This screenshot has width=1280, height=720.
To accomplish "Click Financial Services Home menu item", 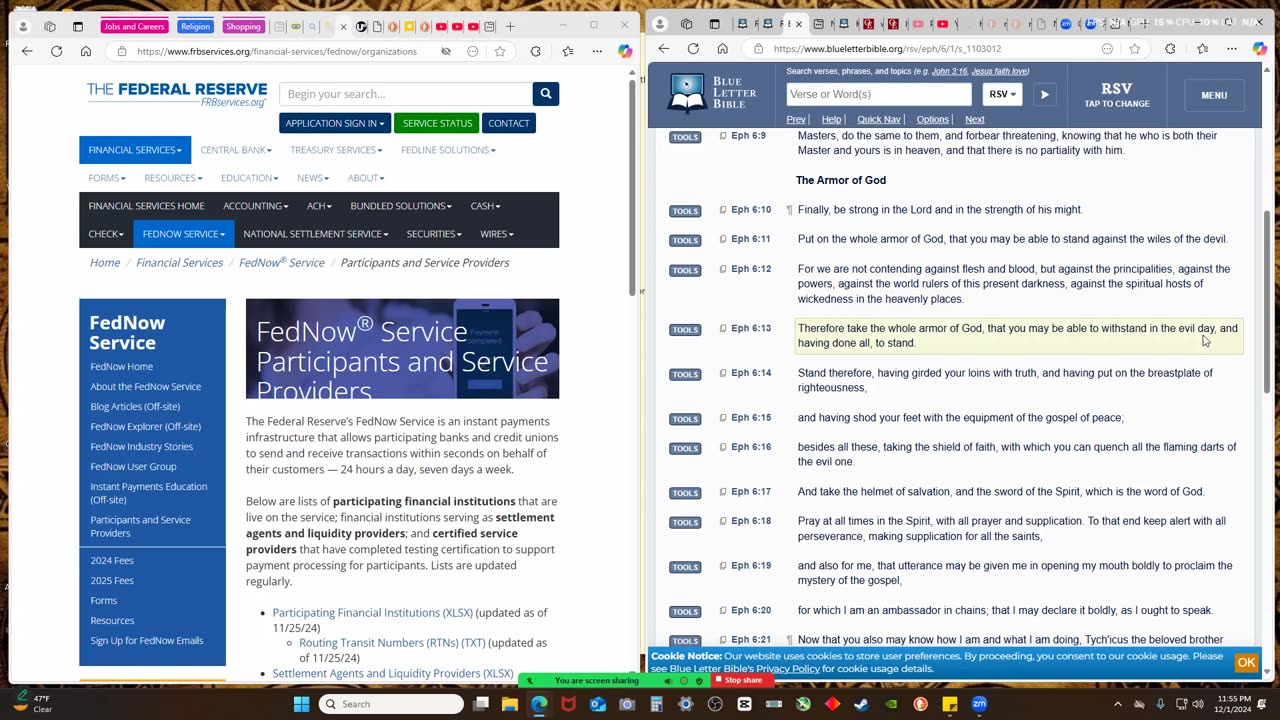I will 146,206.
